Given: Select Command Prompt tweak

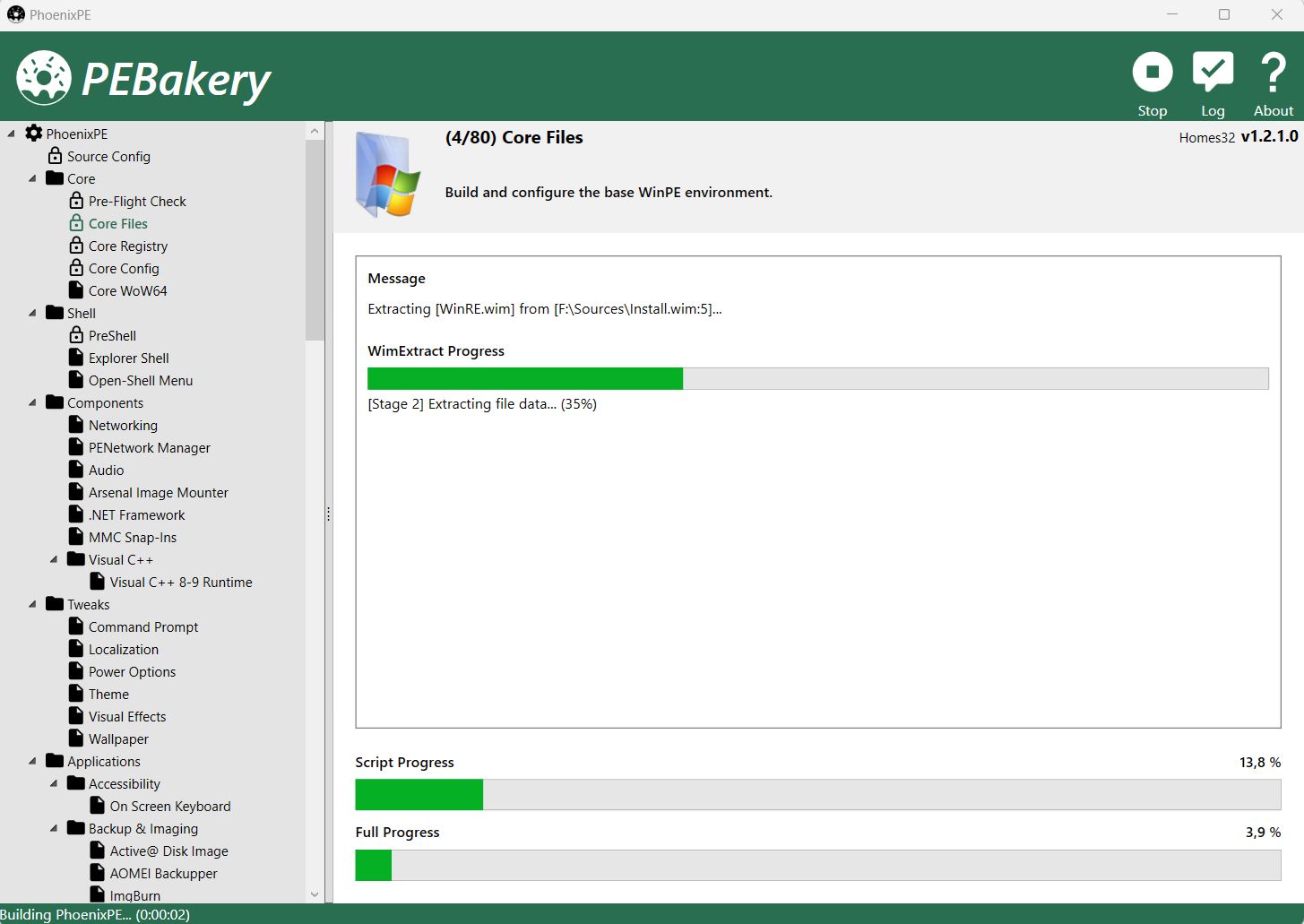Looking at the screenshot, I should click(143, 626).
